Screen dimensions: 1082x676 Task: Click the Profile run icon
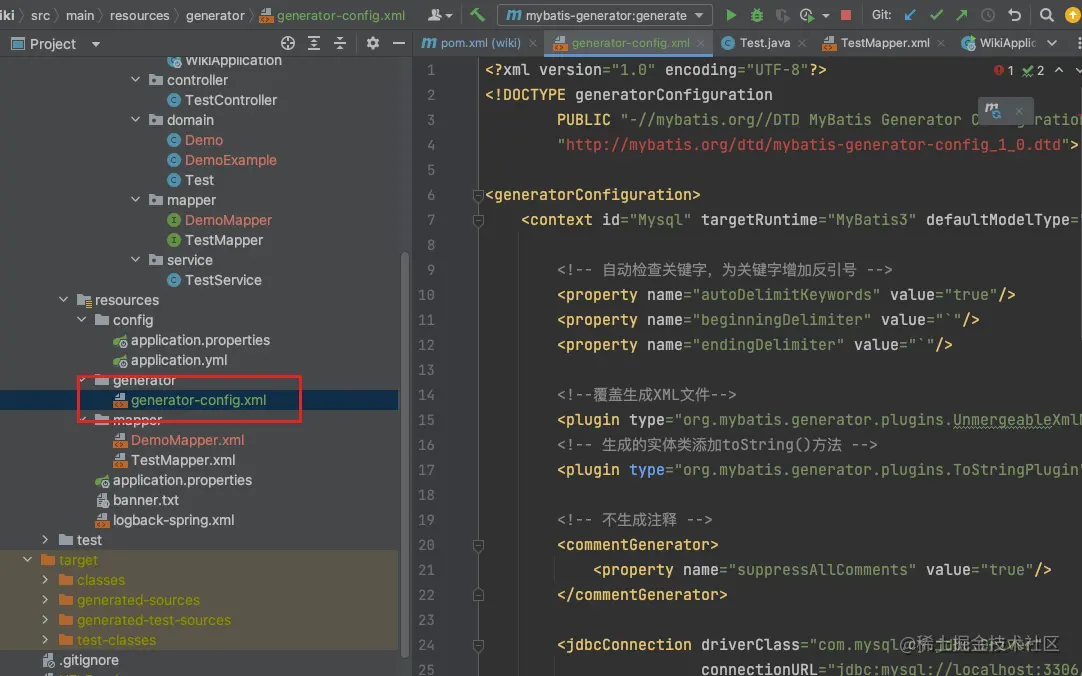pos(806,14)
